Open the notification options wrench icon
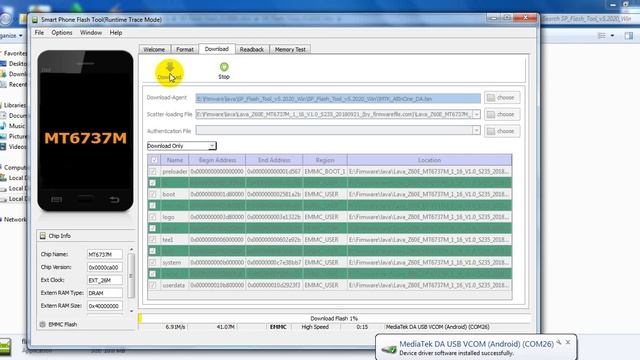640x360 pixels. (x=559, y=342)
